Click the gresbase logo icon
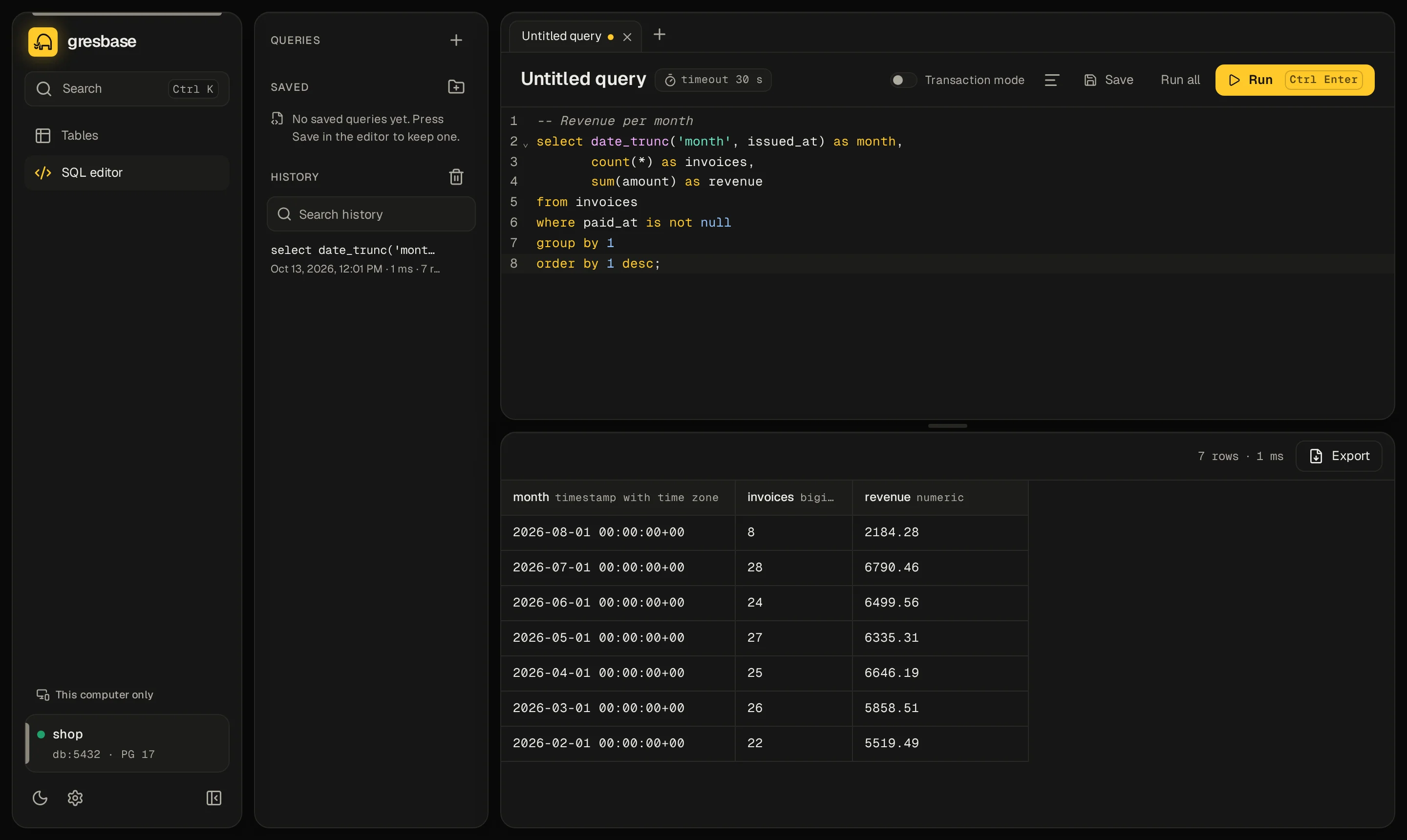The image size is (1407, 840). 43,42
